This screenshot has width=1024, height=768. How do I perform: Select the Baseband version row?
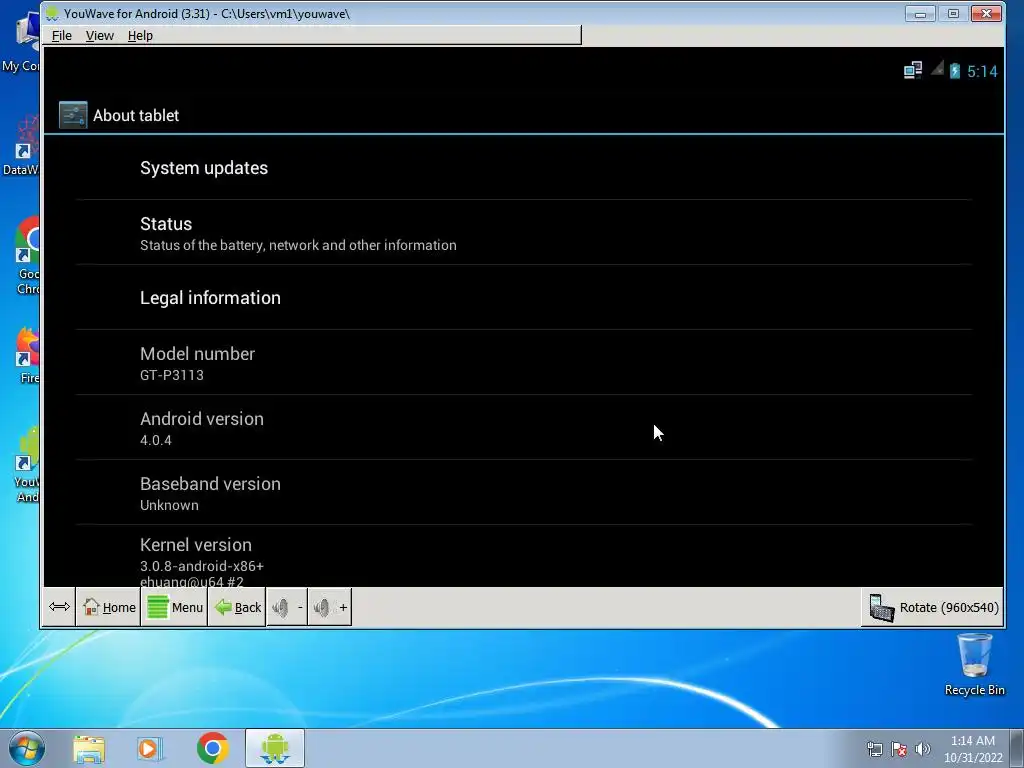tap(524, 493)
